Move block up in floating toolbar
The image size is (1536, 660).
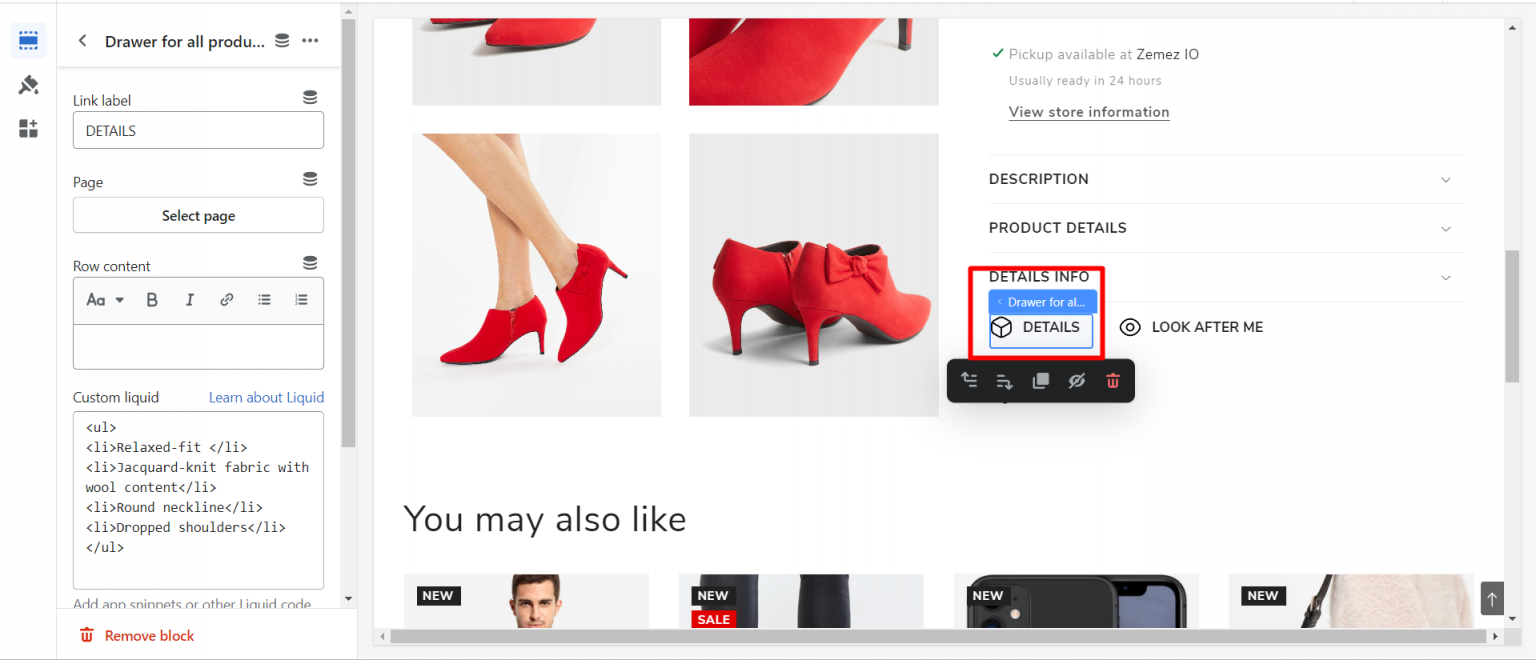tap(968, 381)
